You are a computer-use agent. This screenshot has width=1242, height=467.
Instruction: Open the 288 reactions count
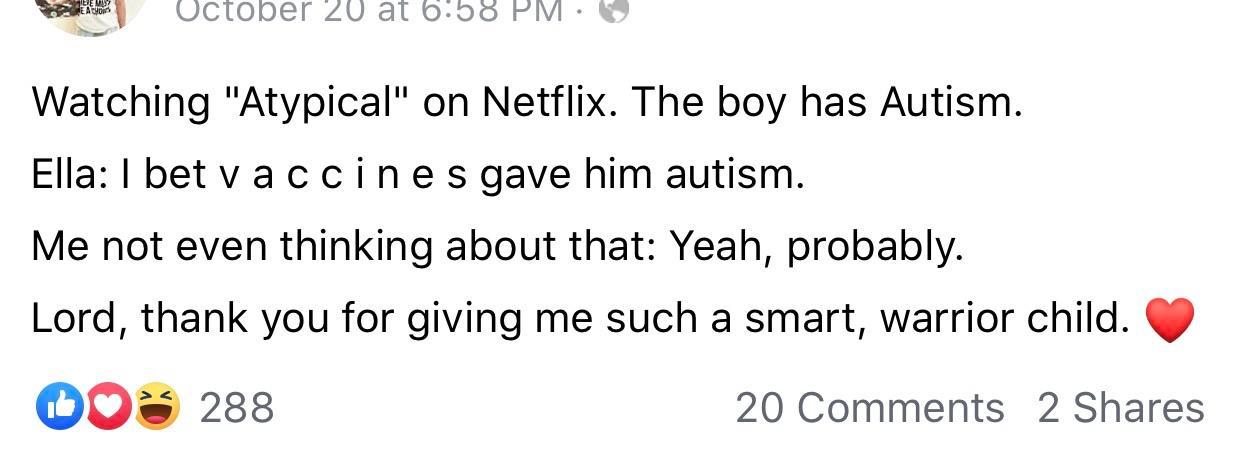point(237,408)
